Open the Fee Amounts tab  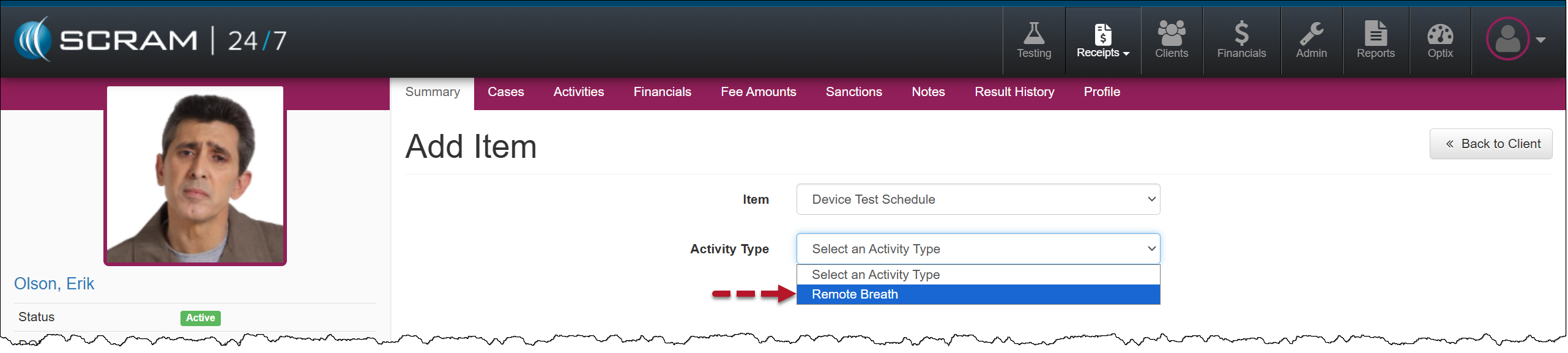758,92
